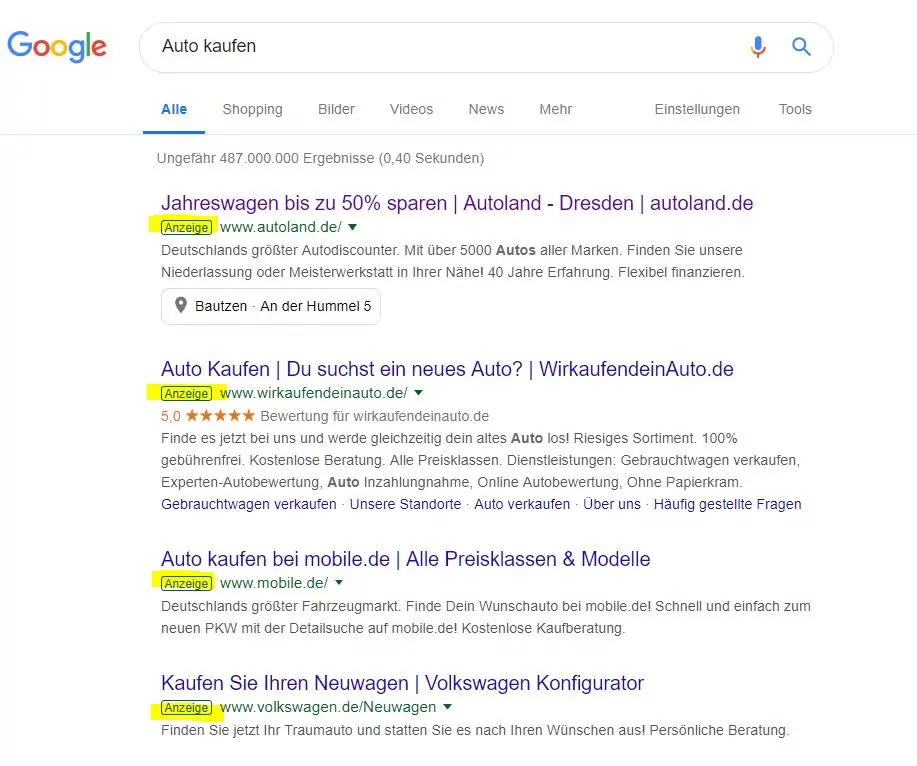Click the Anzeige badge of autoland.de
Screen dimensions: 917x766
(x=186, y=227)
